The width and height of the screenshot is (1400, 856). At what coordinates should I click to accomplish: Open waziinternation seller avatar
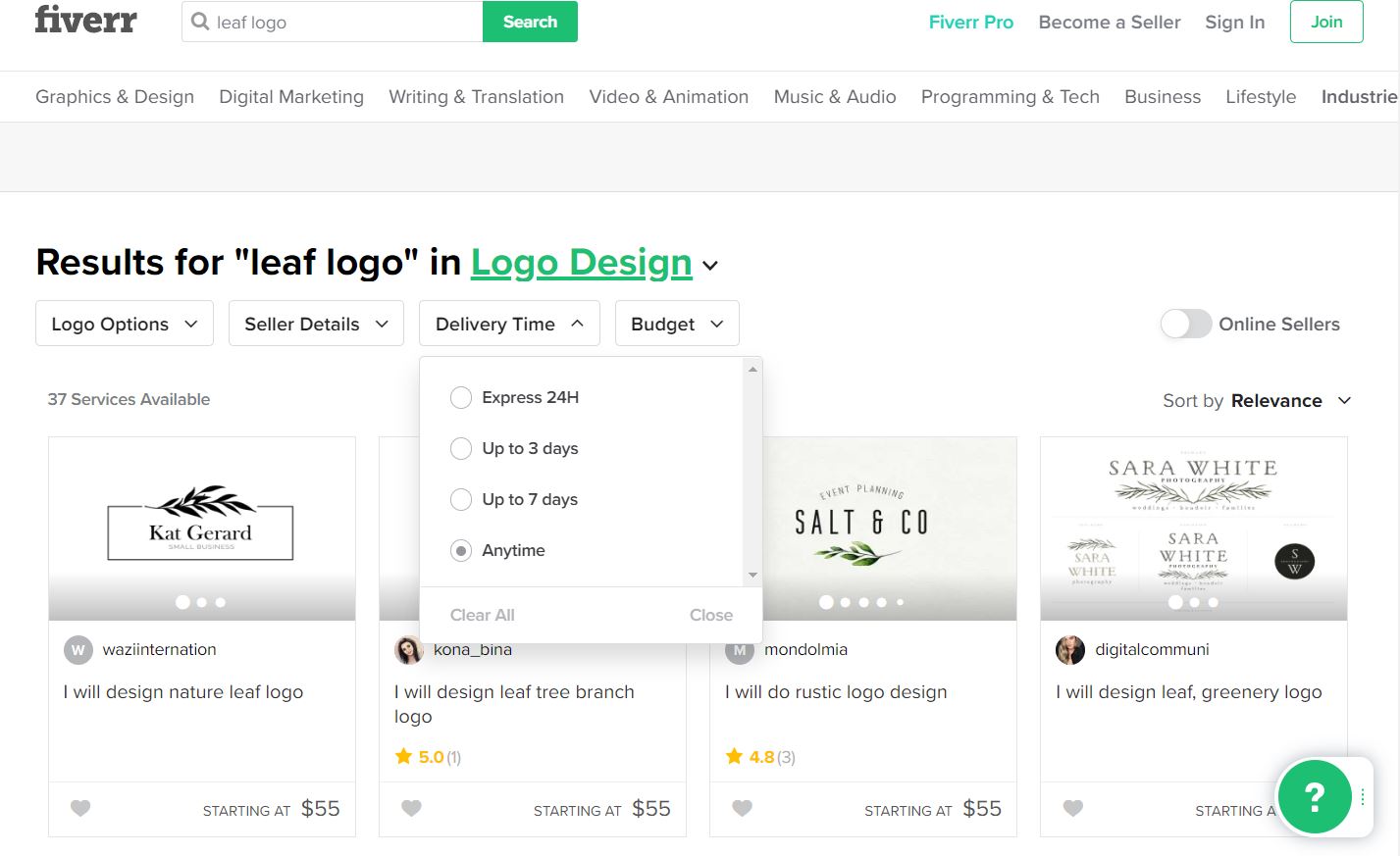[x=78, y=649]
